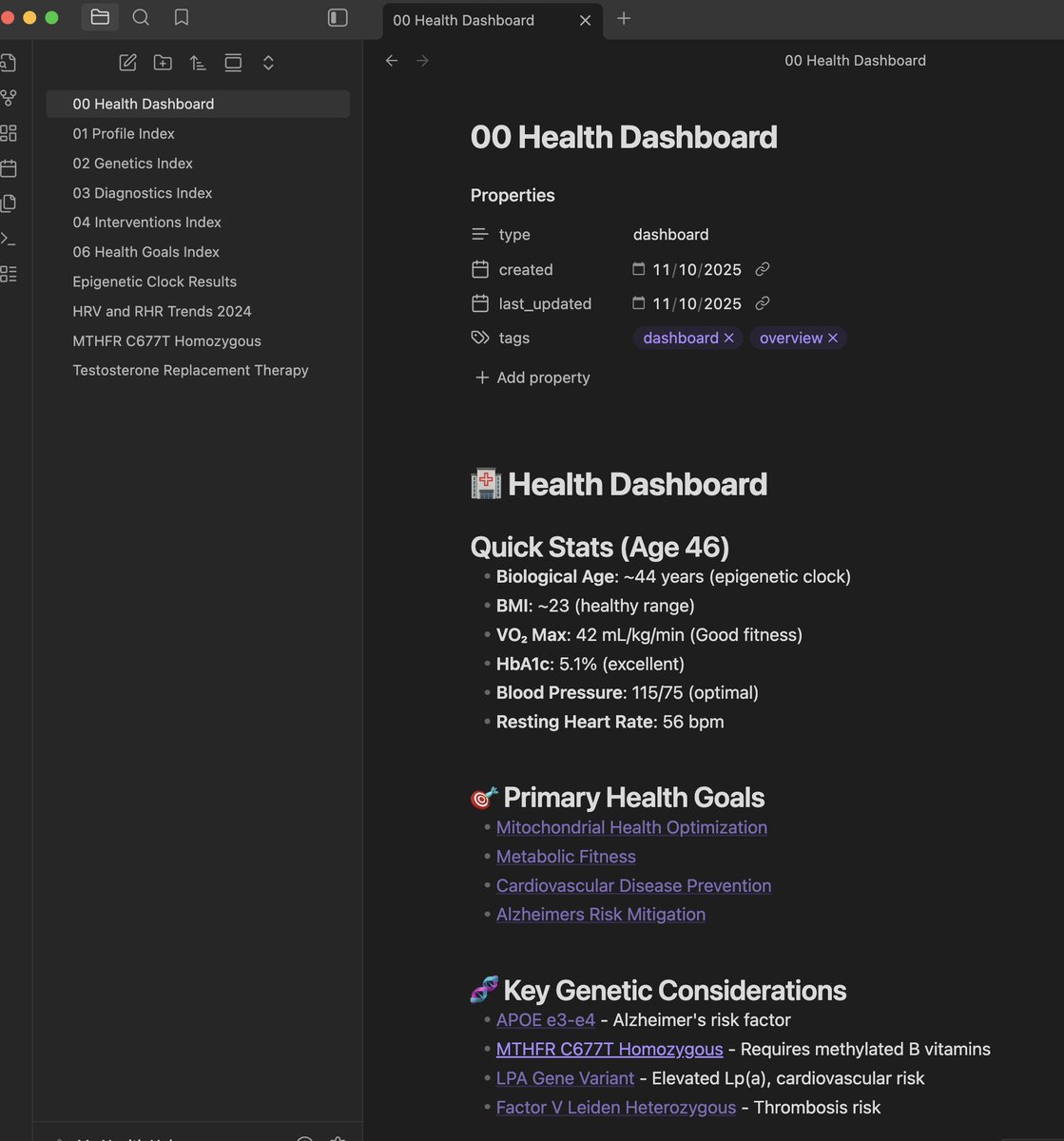Screen dimensions: 1064x1141
Task: Open calendar picker for created date
Action: [x=639, y=269]
